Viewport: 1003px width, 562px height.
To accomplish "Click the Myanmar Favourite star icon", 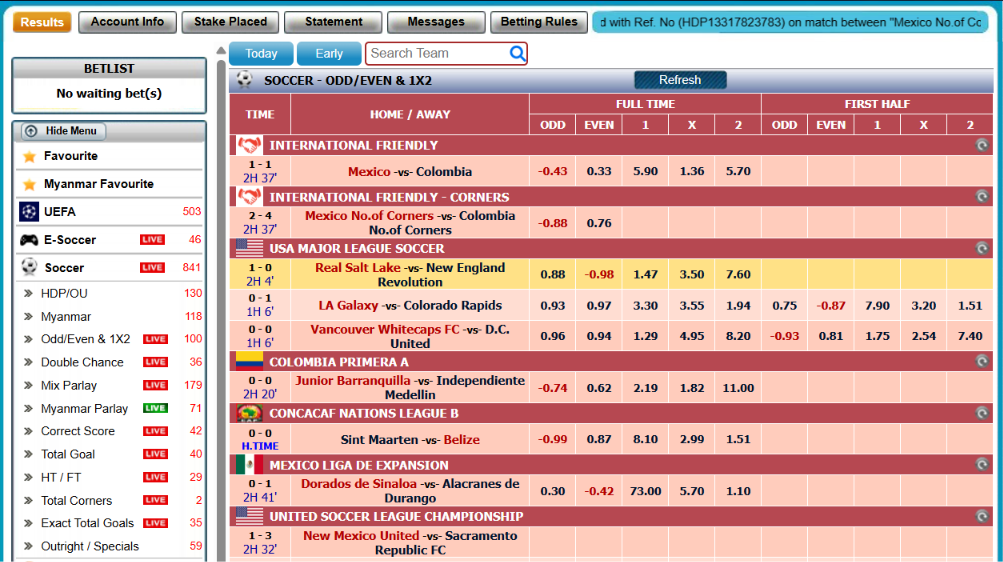I will [29, 185].
